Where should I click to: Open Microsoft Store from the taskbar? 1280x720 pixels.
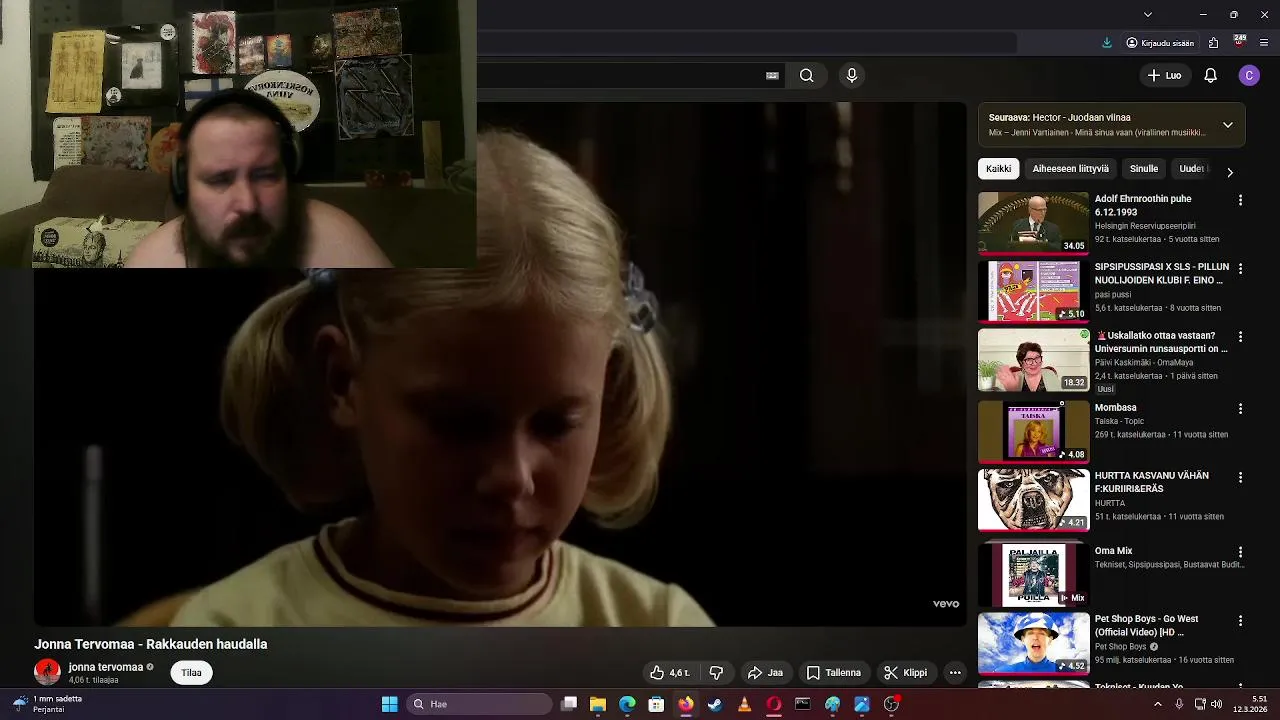click(x=656, y=704)
